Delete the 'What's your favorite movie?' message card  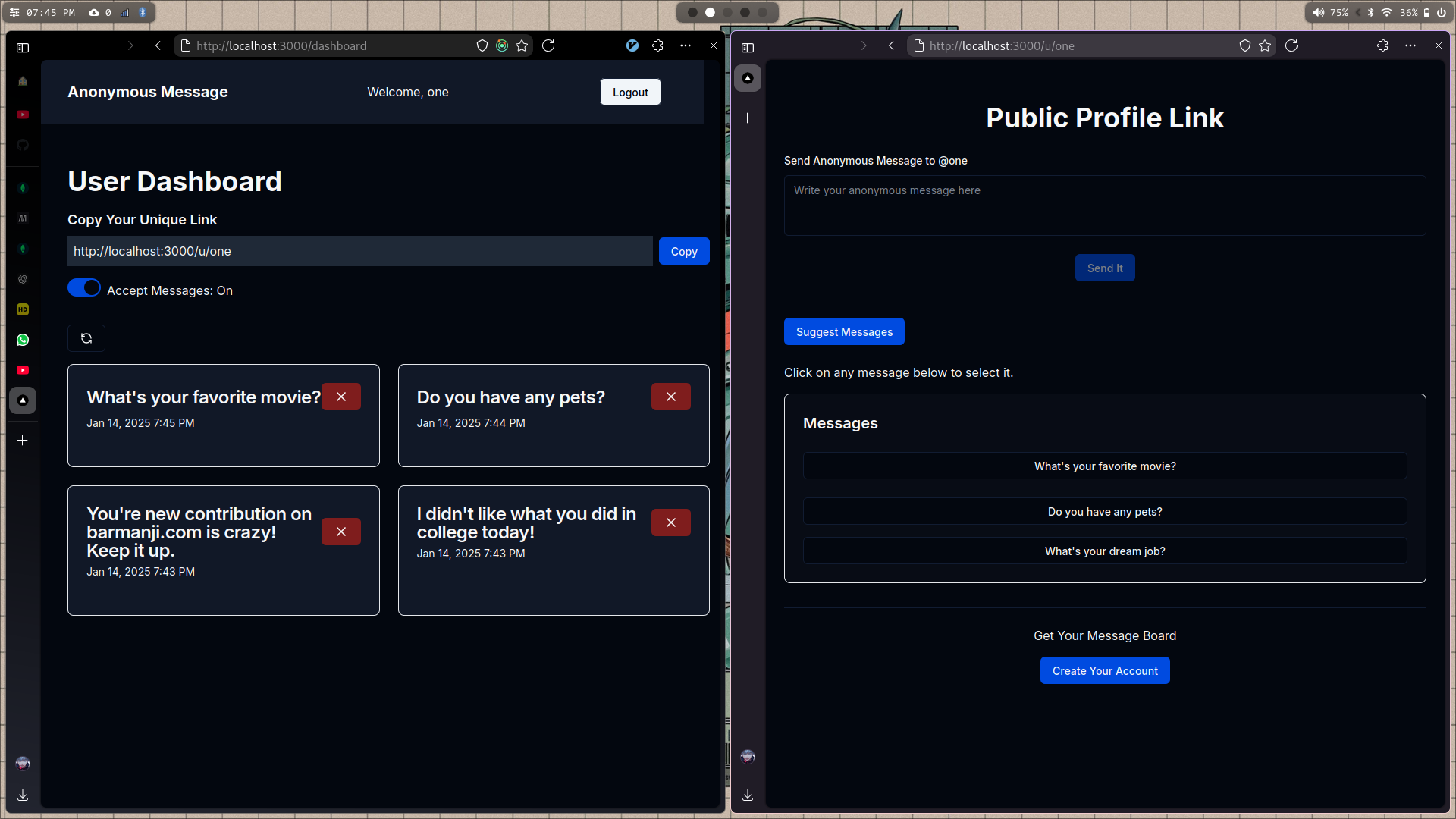click(x=341, y=397)
